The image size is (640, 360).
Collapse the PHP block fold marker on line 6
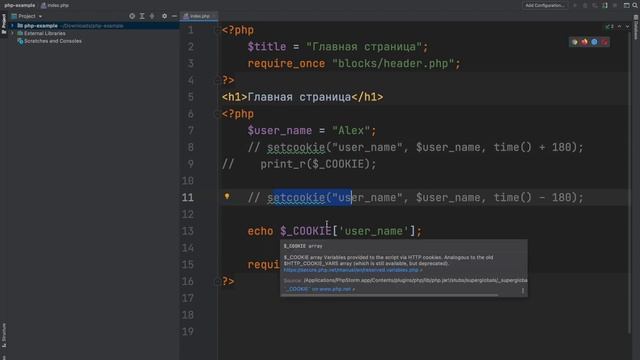tap(218, 114)
